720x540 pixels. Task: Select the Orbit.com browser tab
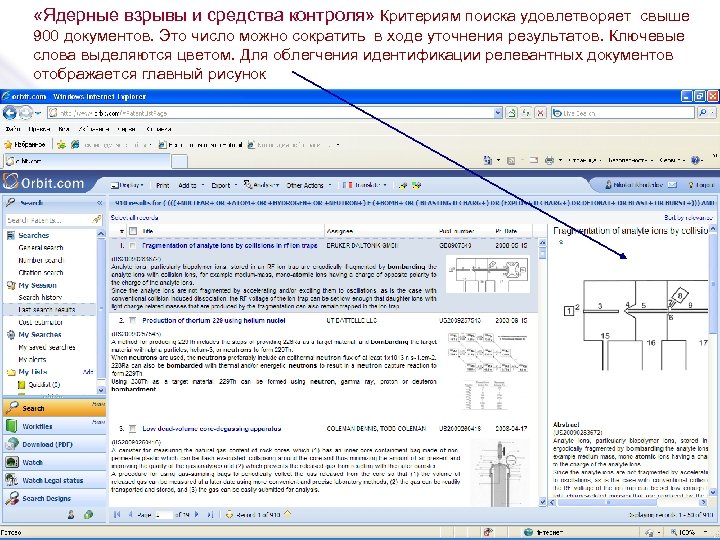coord(87,161)
